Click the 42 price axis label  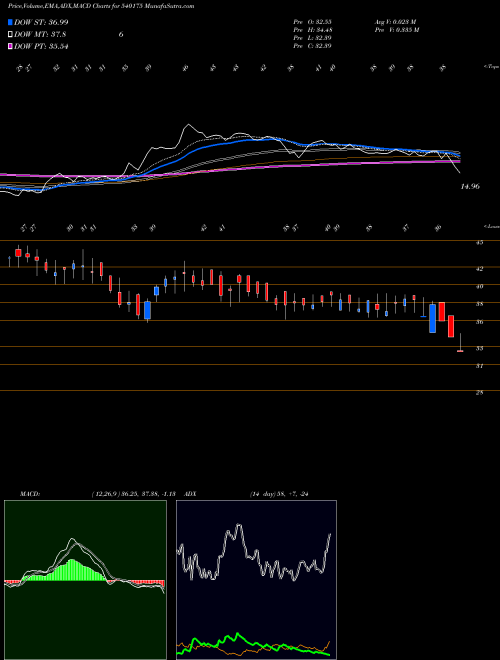(480, 268)
